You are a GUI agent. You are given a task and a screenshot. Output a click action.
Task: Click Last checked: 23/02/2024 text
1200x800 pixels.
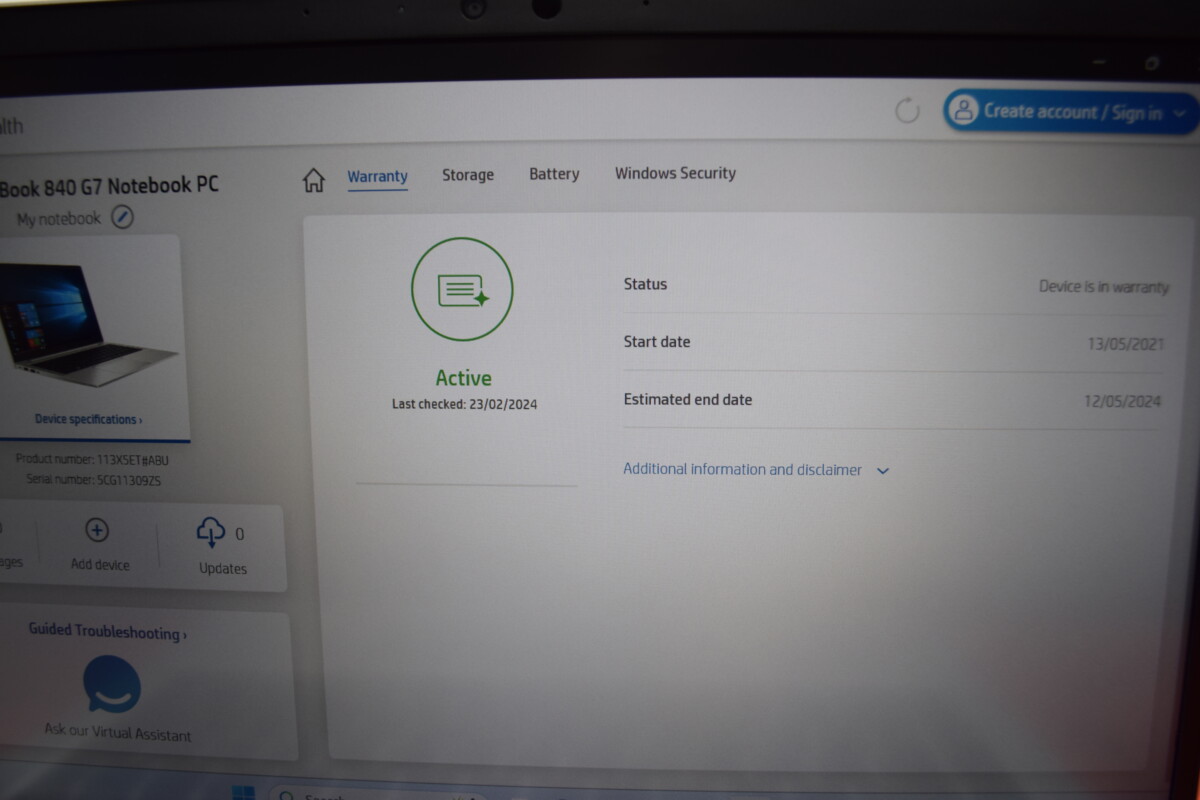464,405
